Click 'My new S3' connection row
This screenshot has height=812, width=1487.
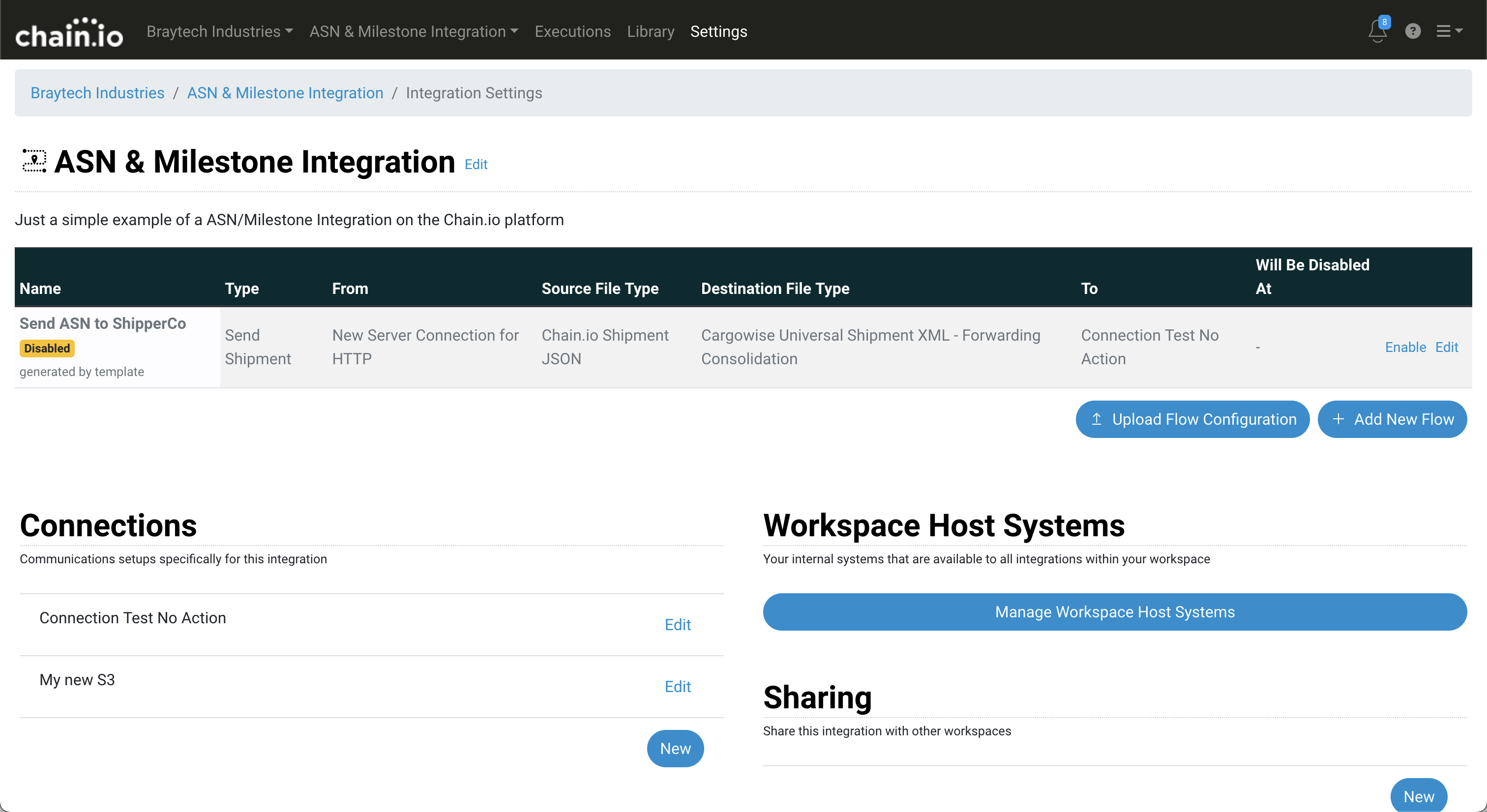371,686
